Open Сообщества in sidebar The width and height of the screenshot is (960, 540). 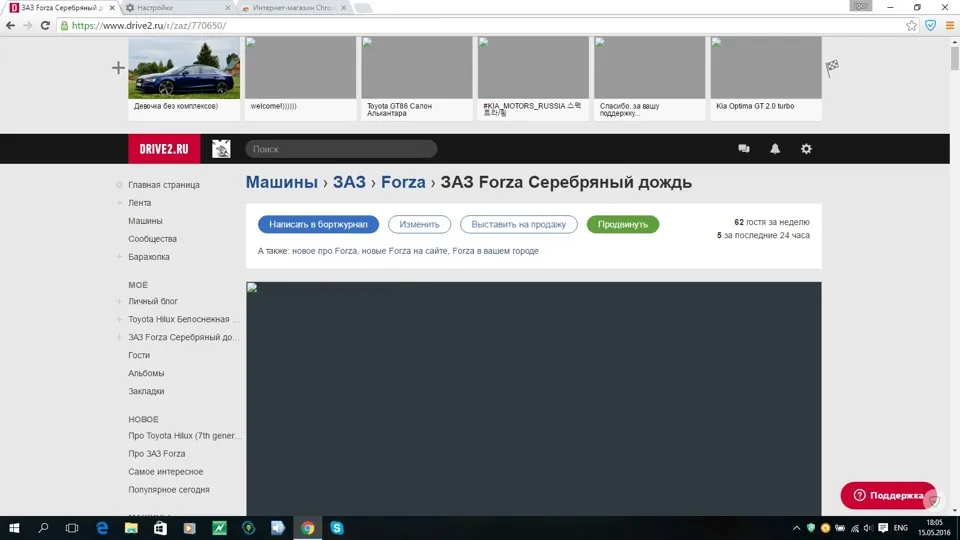pos(152,239)
